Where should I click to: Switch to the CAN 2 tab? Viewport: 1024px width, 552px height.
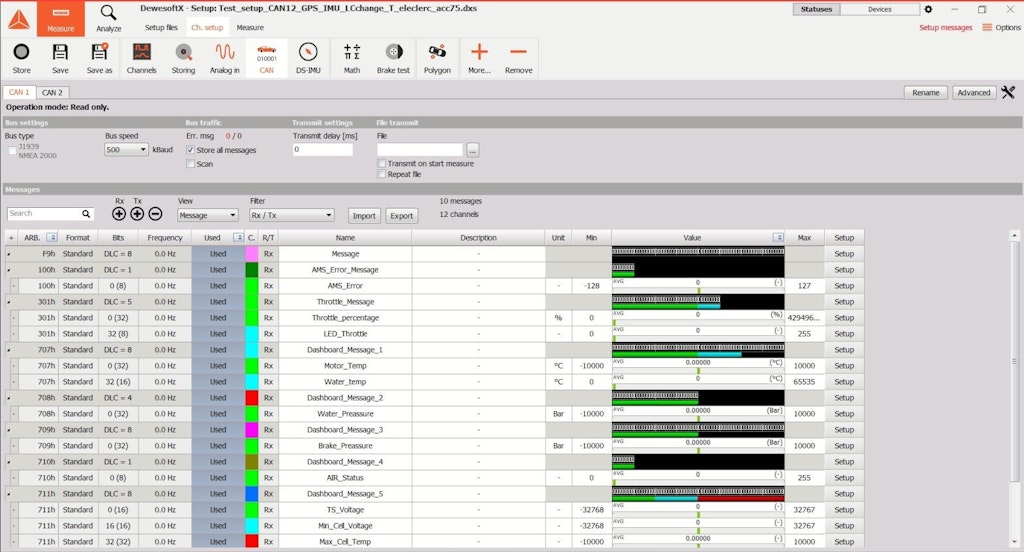point(52,93)
